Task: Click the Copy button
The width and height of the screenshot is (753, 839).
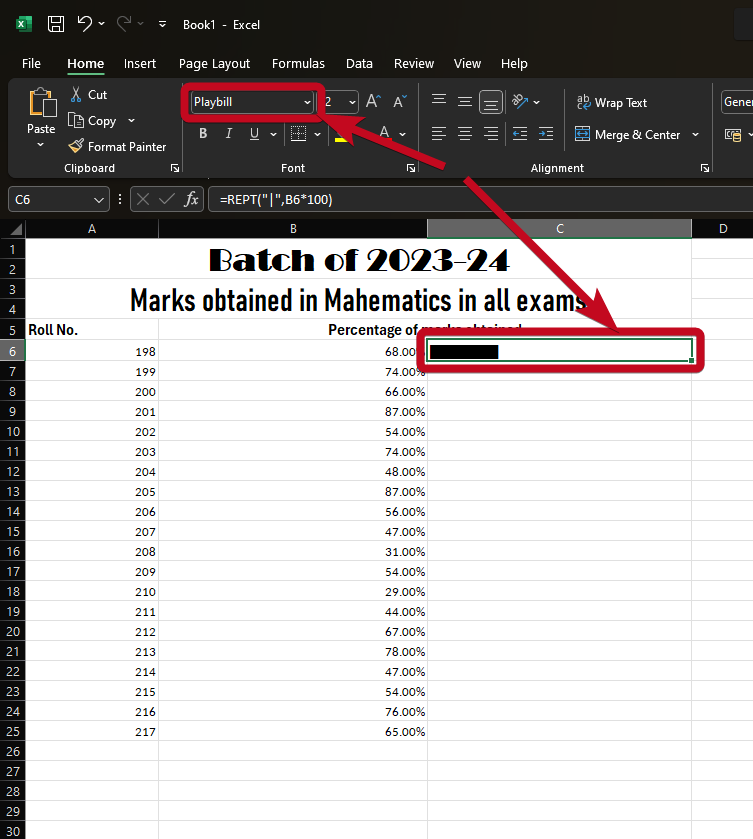Action: tap(92, 121)
